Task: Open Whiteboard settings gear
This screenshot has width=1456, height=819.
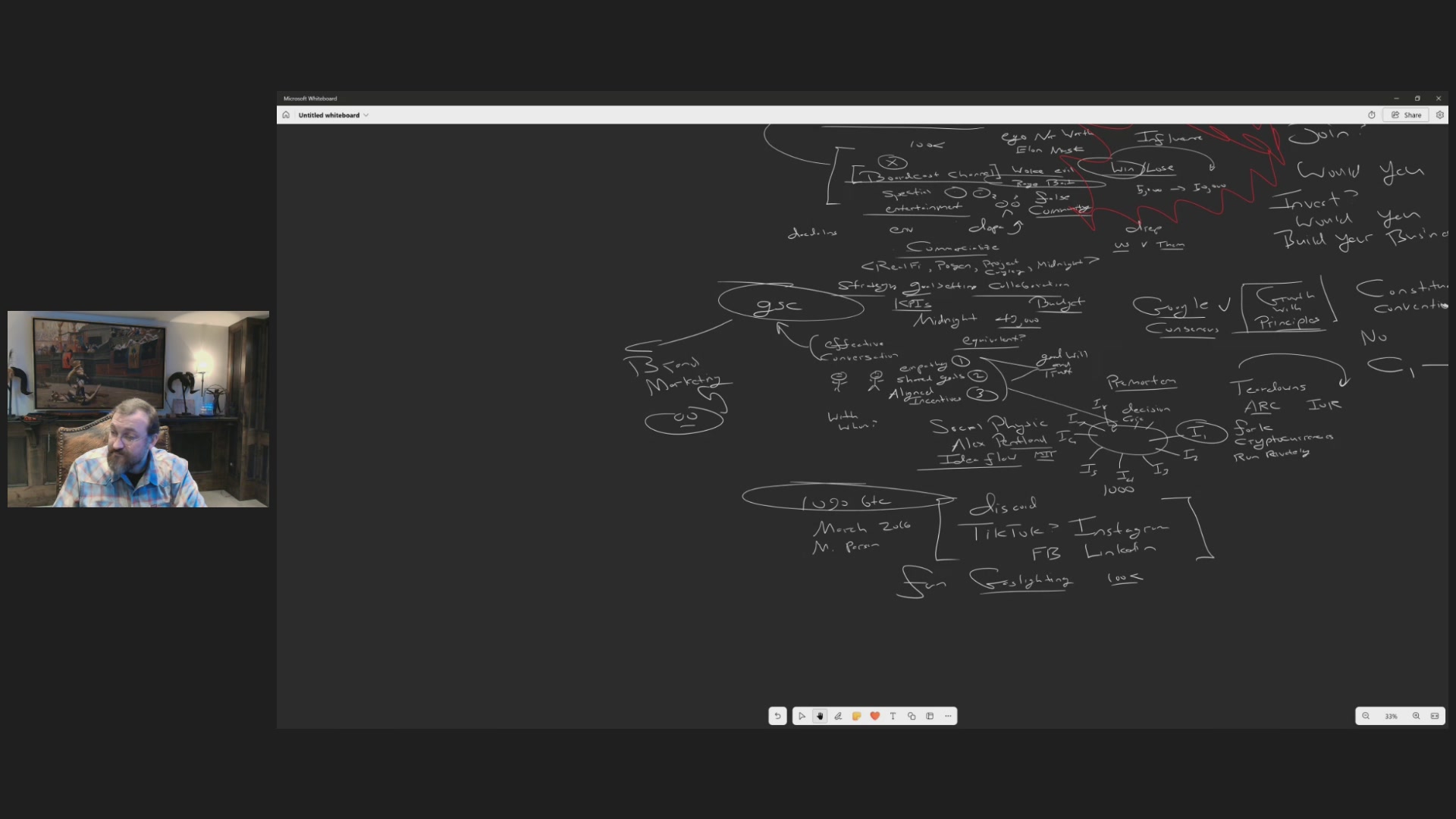Action: pyautogui.click(x=1440, y=115)
